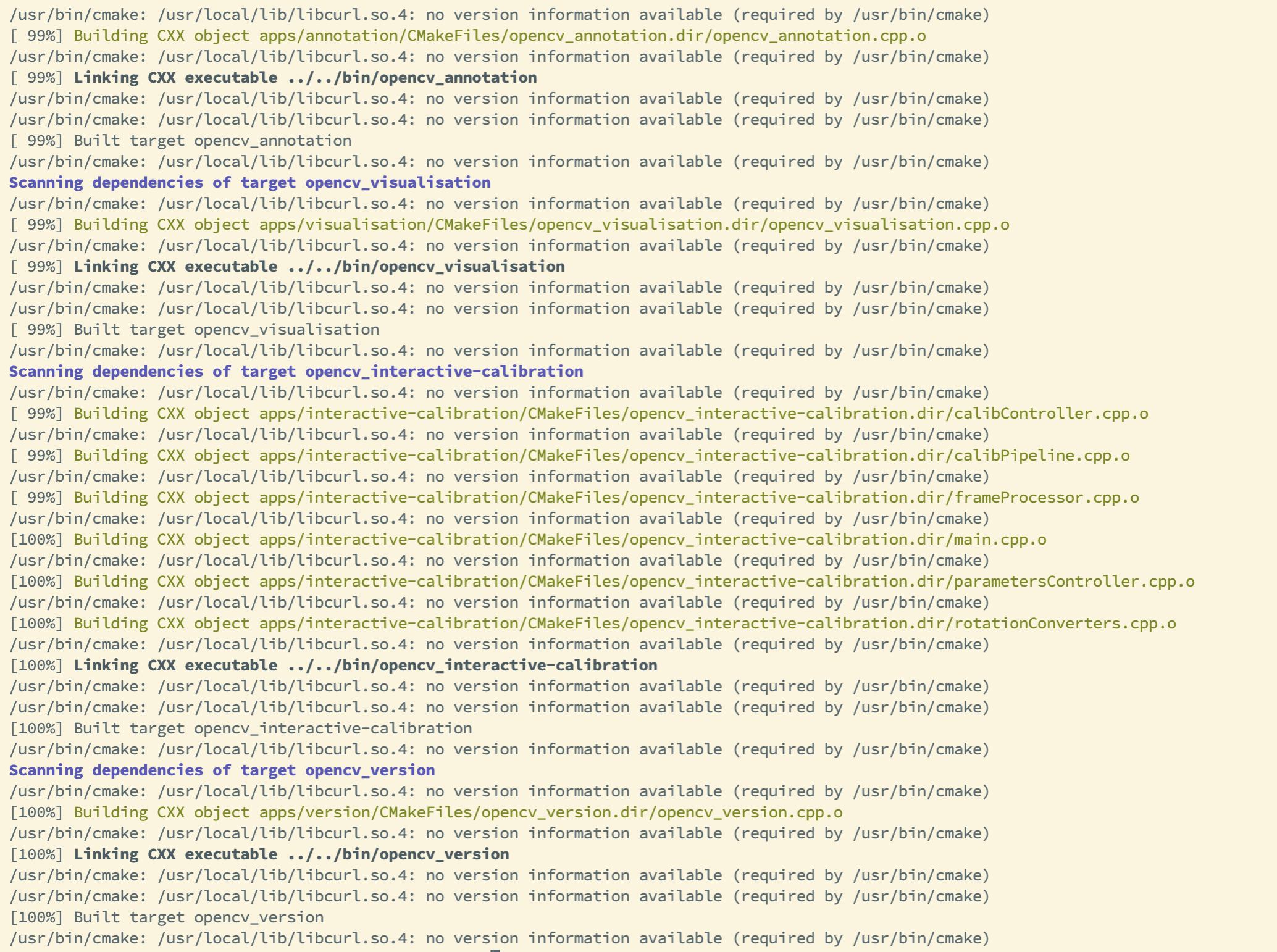Click the "Scanning dependencies of target opencv_visualisation" heading

(x=249, y=183)
